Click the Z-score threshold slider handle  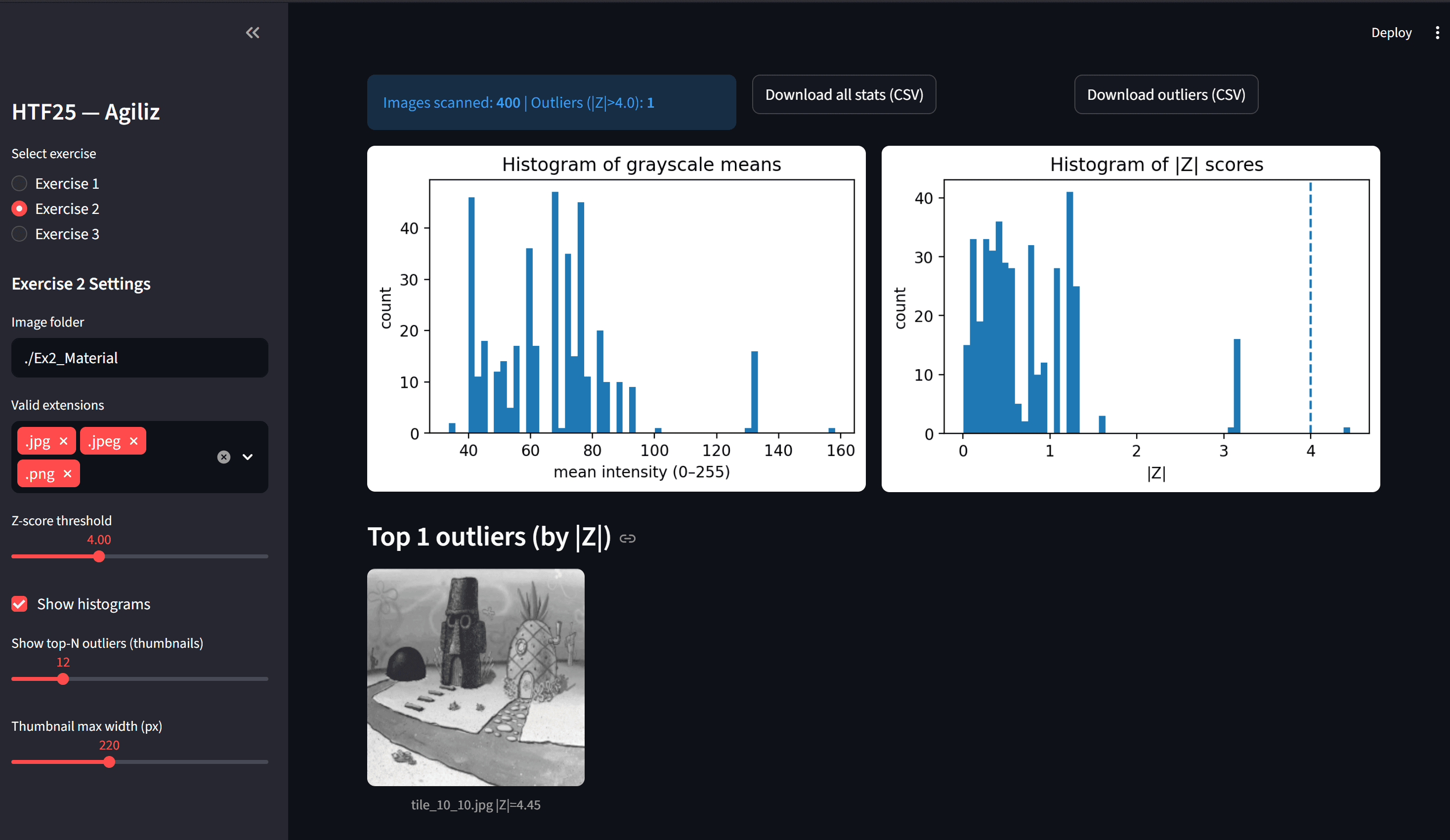pos(99,556)
